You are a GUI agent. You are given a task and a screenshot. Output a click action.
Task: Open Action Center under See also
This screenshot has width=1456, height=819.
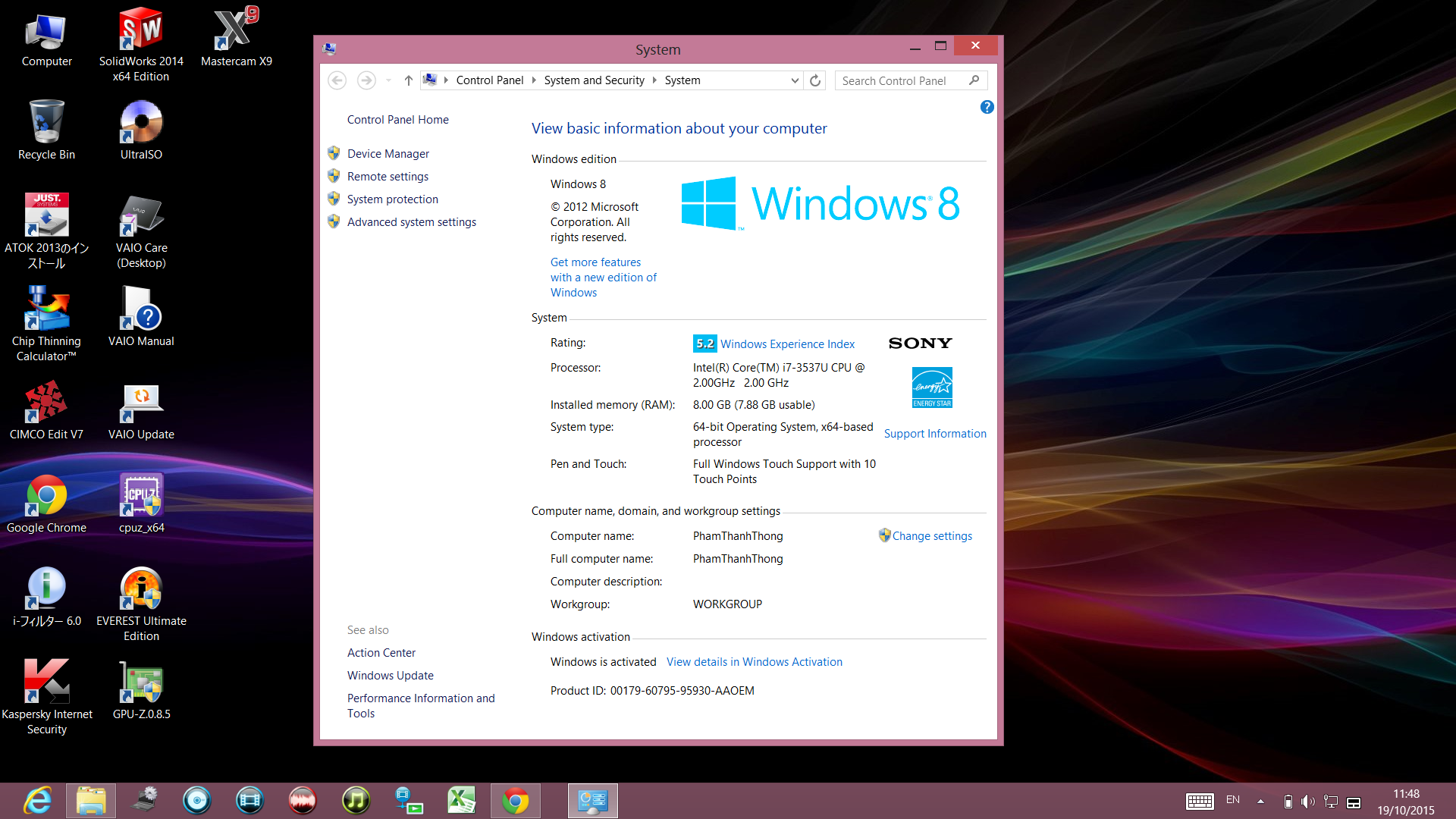(381, 653)
